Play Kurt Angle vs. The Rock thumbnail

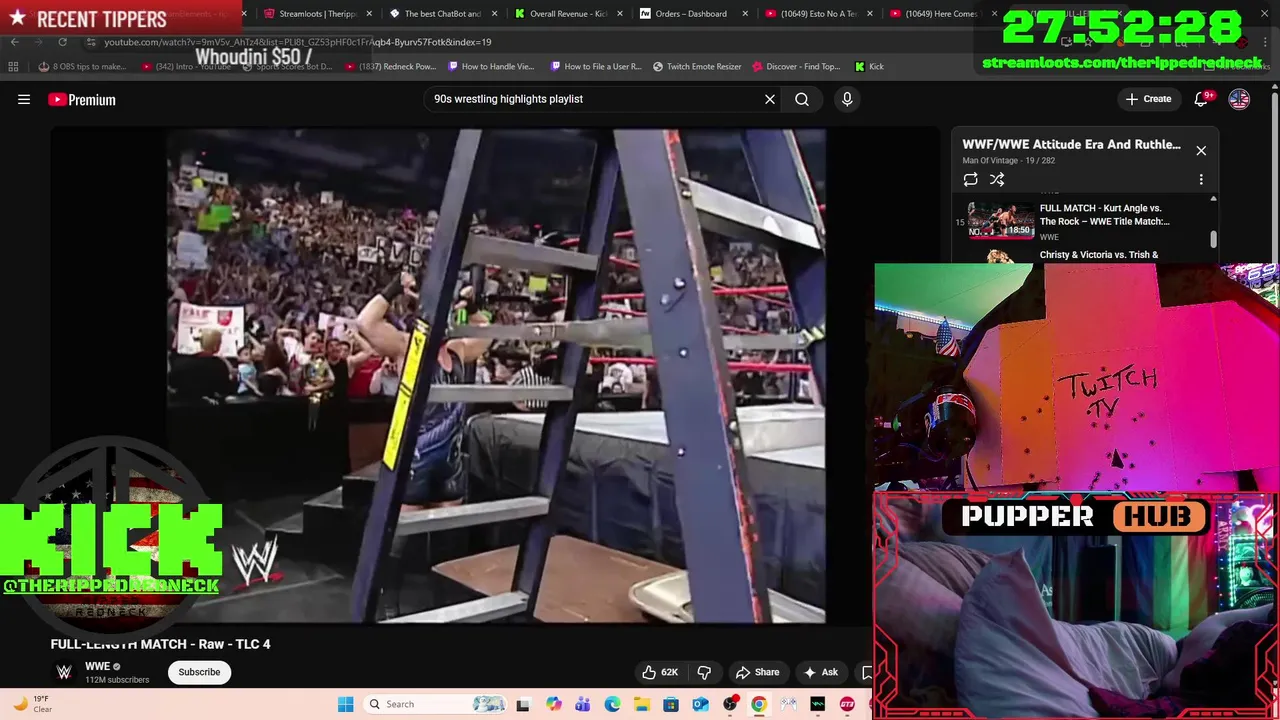click(x=1000, y=221)
